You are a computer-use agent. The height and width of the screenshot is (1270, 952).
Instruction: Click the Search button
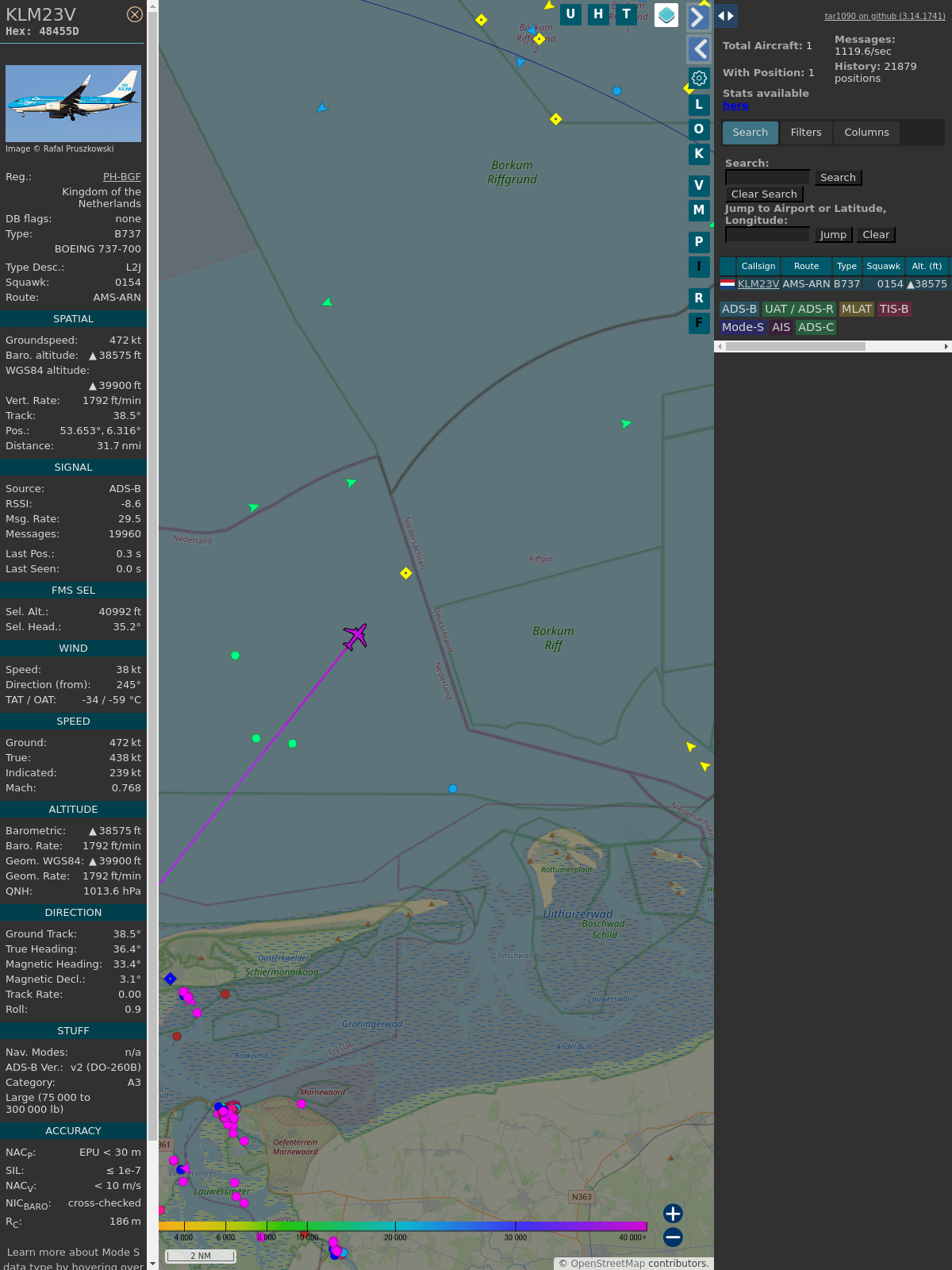point(838,178)
